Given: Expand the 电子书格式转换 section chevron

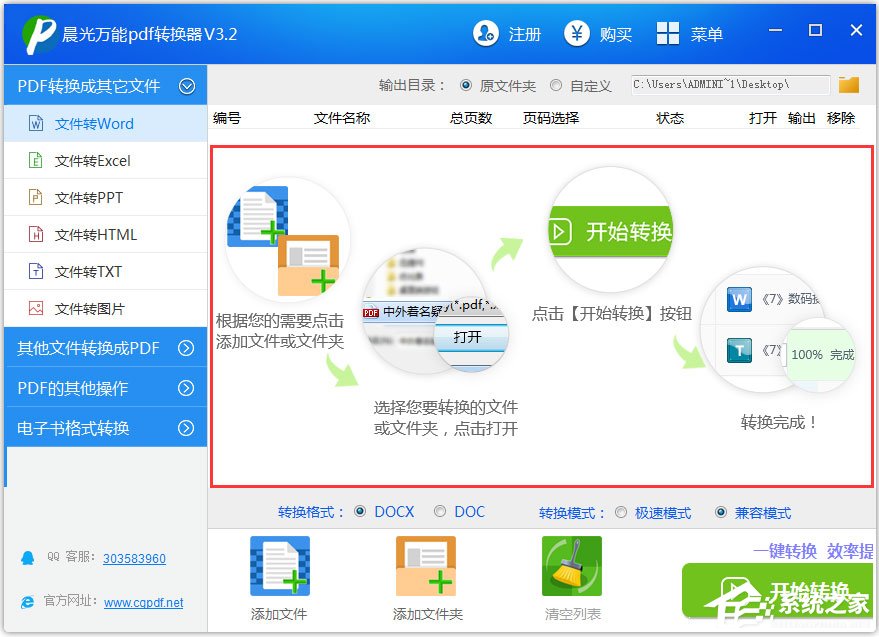Looking at the screenshot, I should (186, 428).
